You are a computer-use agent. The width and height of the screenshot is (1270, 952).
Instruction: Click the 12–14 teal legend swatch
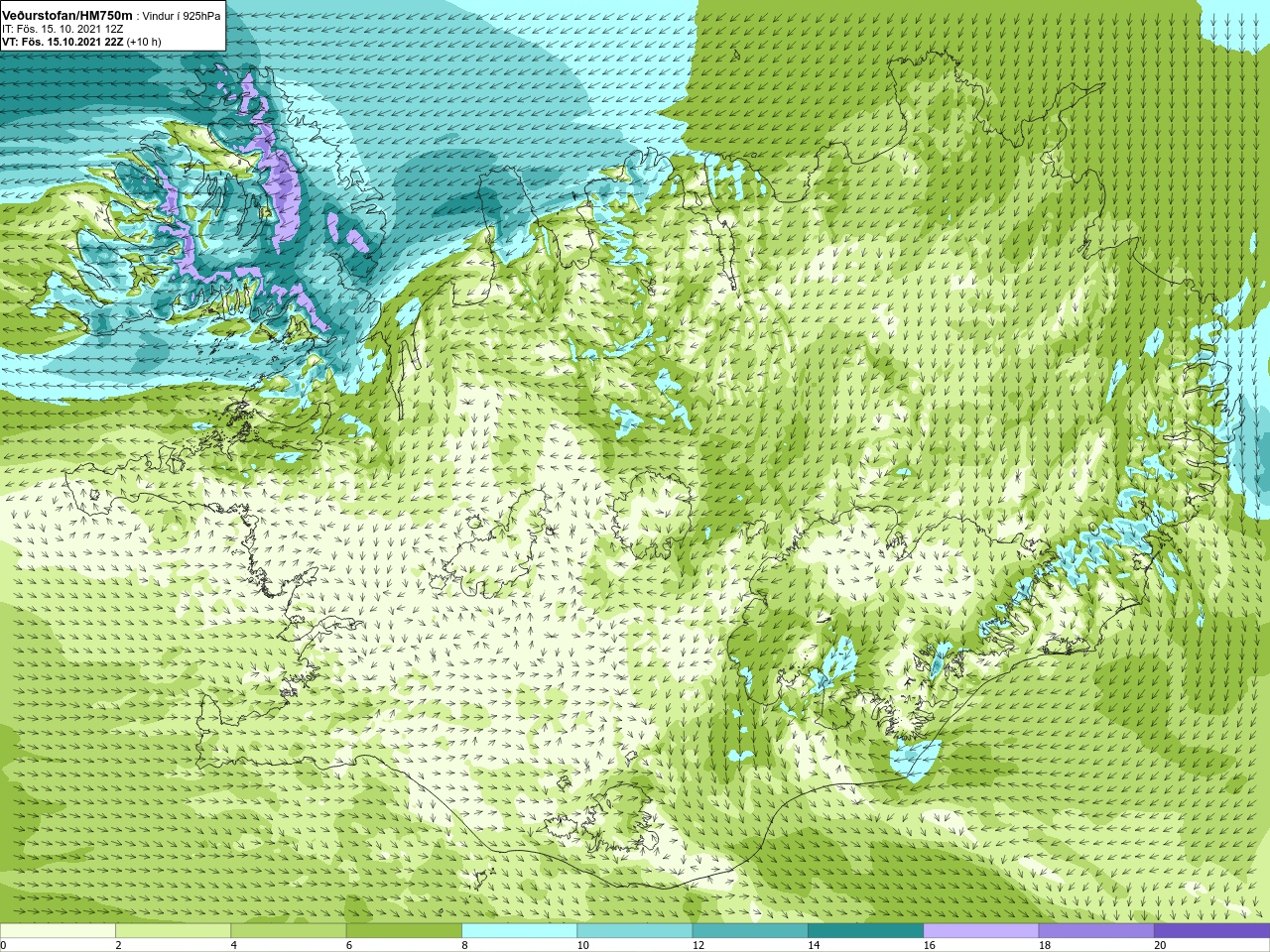[x=750, y=931]
